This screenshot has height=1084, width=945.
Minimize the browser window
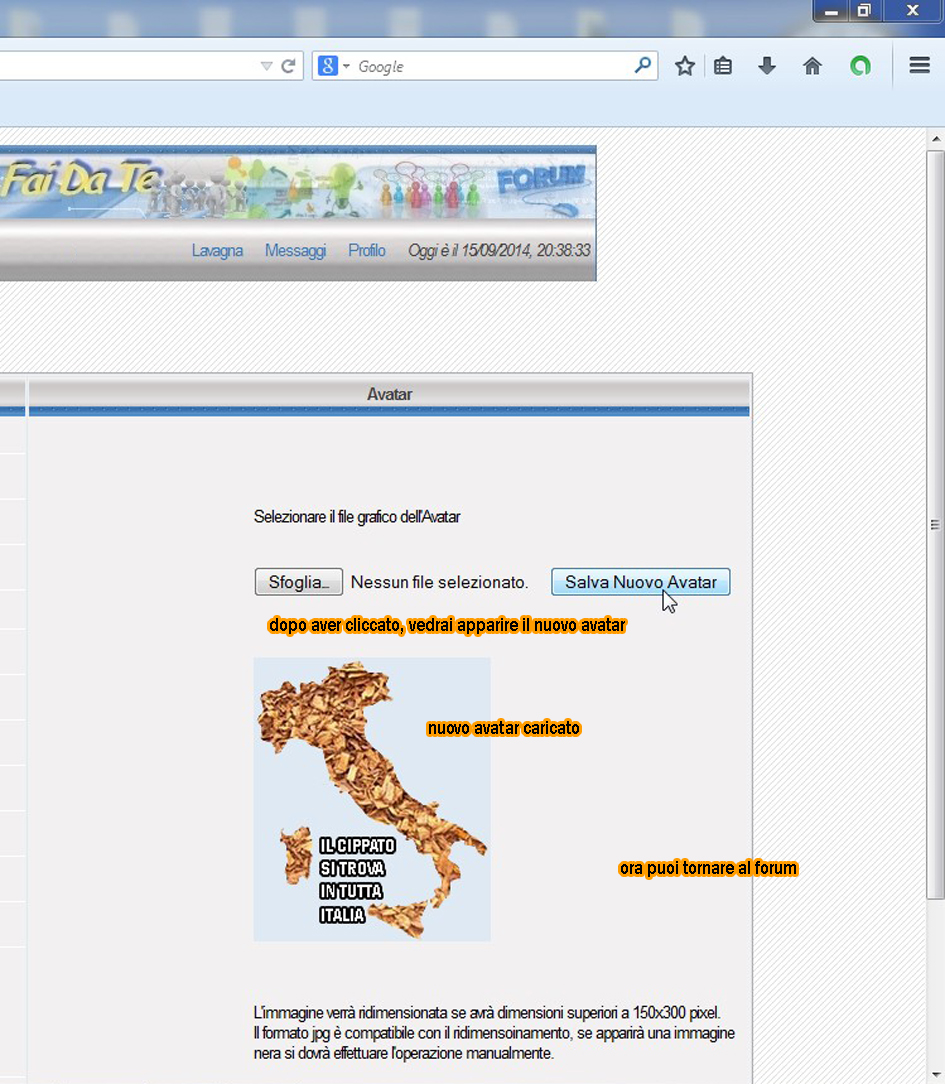(x=832, y=10)
